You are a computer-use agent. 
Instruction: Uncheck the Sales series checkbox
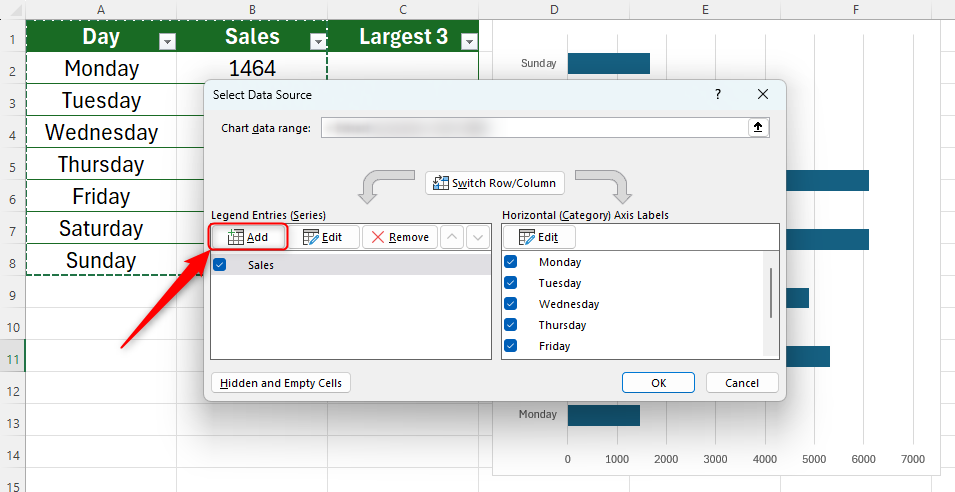pyautogui.click(x=220, y=265)
